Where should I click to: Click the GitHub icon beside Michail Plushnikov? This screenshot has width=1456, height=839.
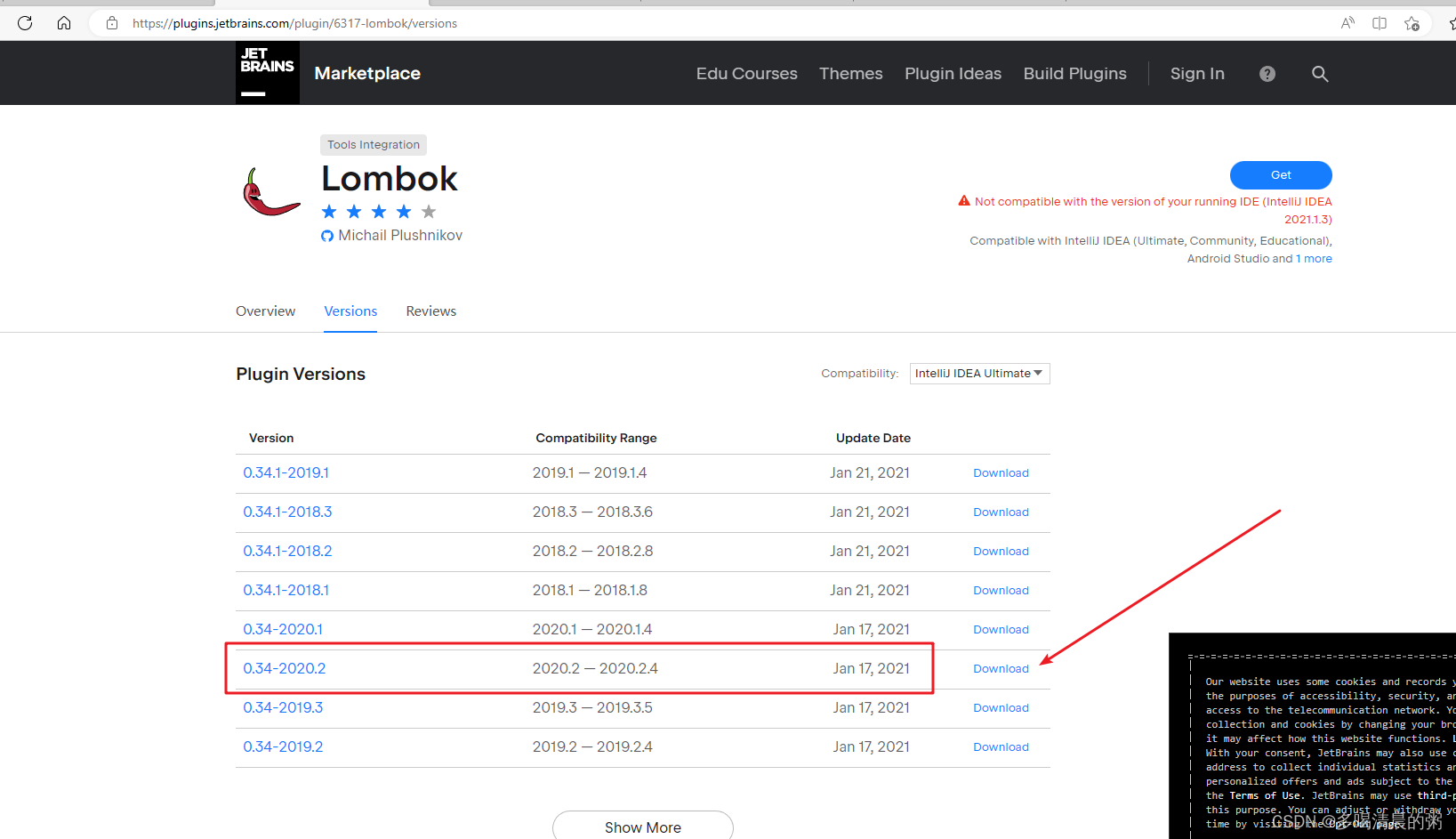327,236
